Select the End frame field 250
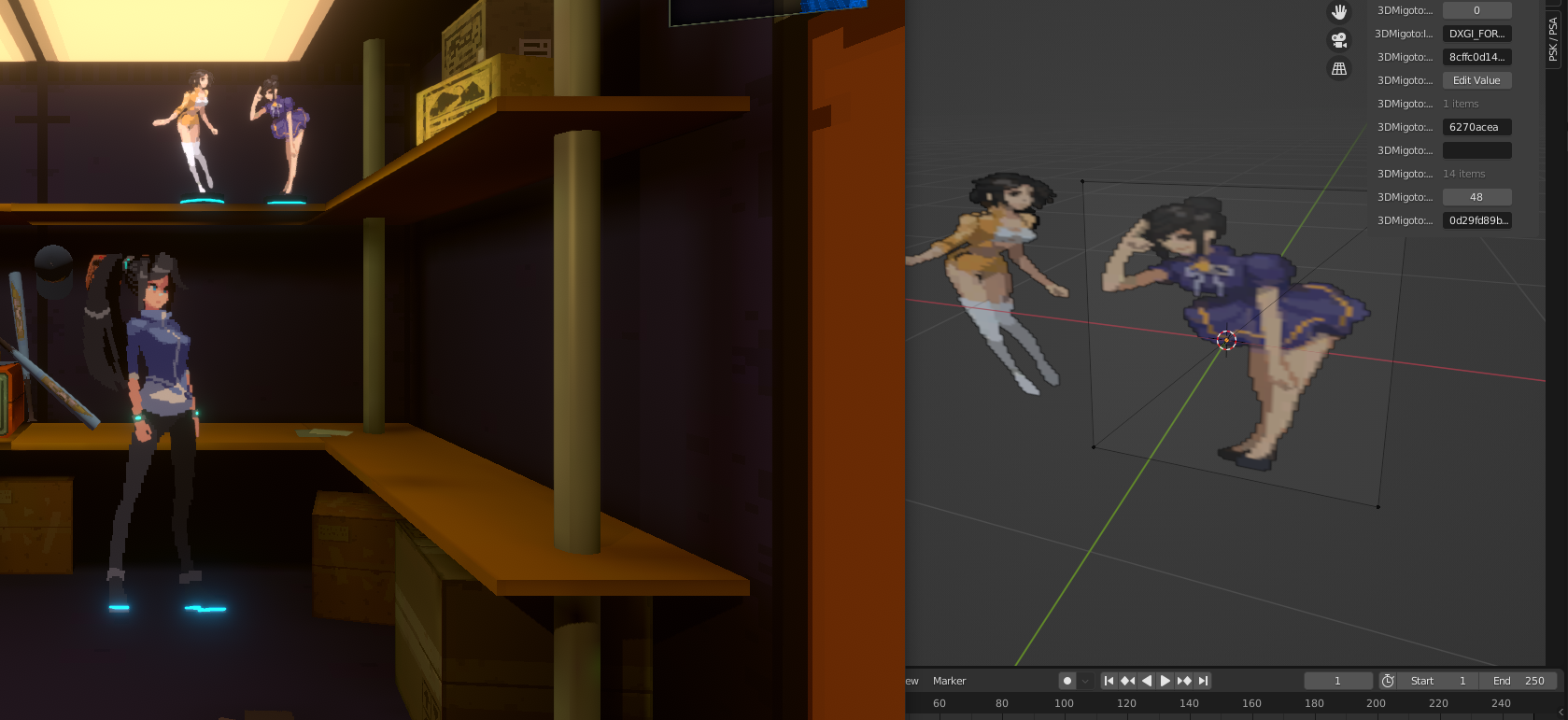Screen dimensions: 1568x720 click(1519, 681)
